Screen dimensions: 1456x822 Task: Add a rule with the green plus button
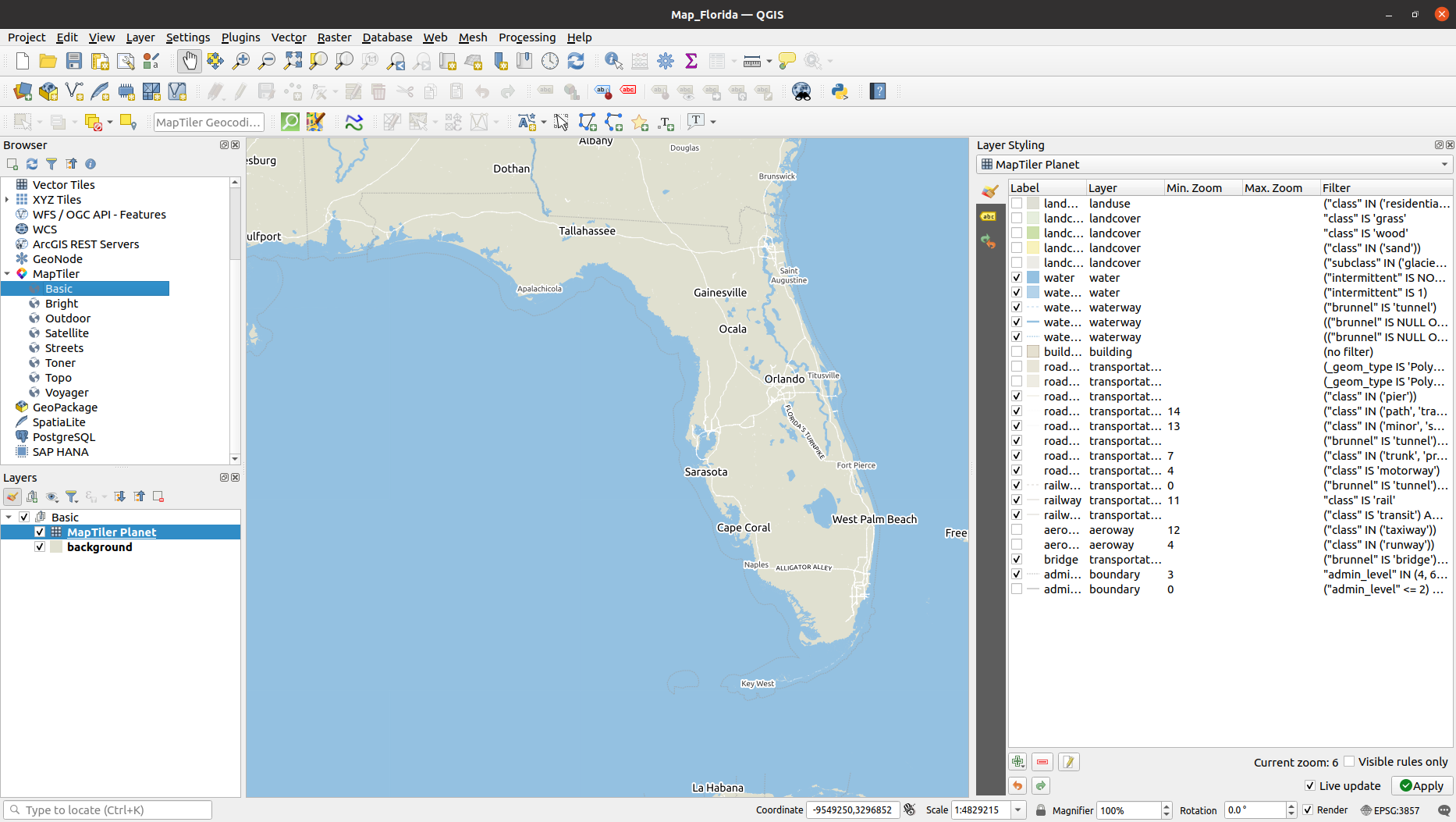pos(1017,762)
